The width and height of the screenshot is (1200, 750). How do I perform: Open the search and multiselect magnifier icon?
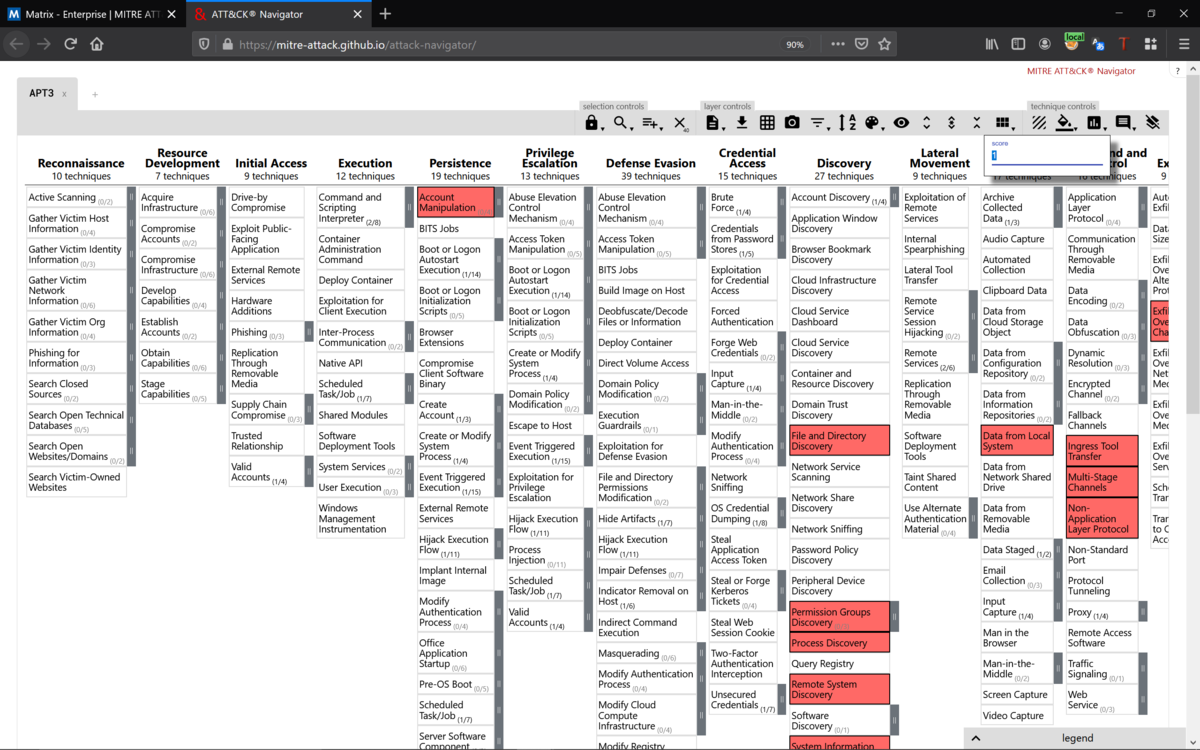622,123
